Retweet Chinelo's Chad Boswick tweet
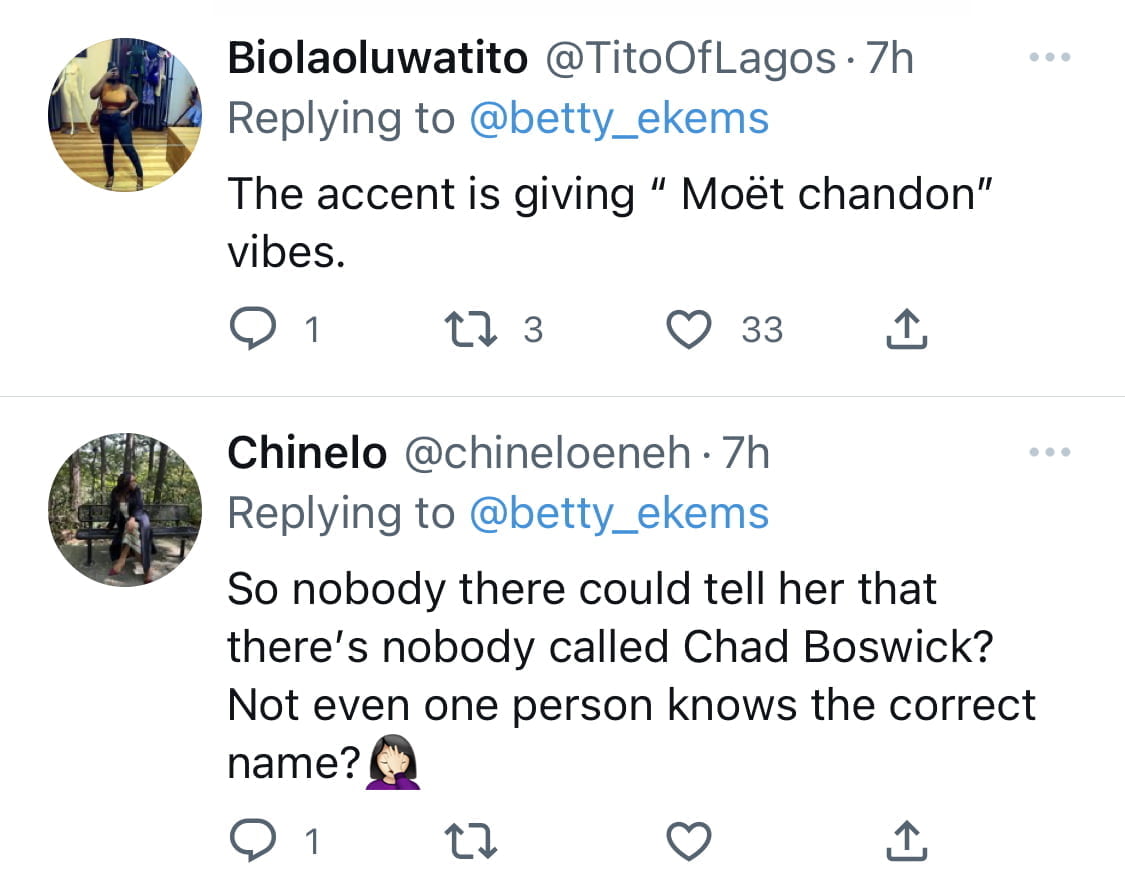1125x880 pixels. pyautogui.click(x=471, y=841)
